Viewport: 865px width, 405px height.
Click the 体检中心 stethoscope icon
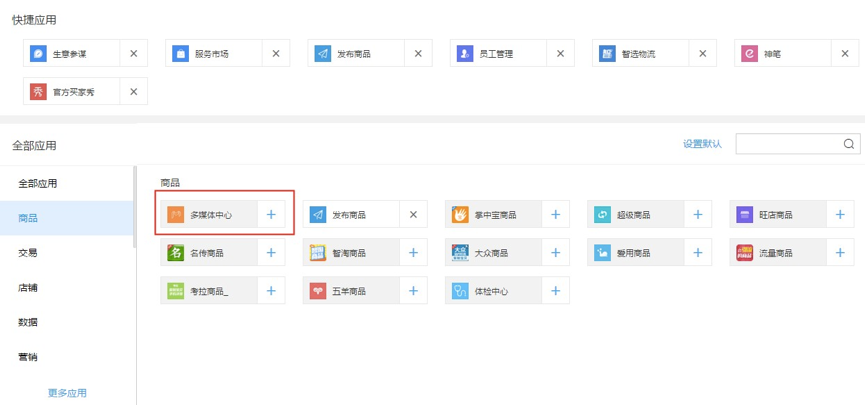pos(460,291)
